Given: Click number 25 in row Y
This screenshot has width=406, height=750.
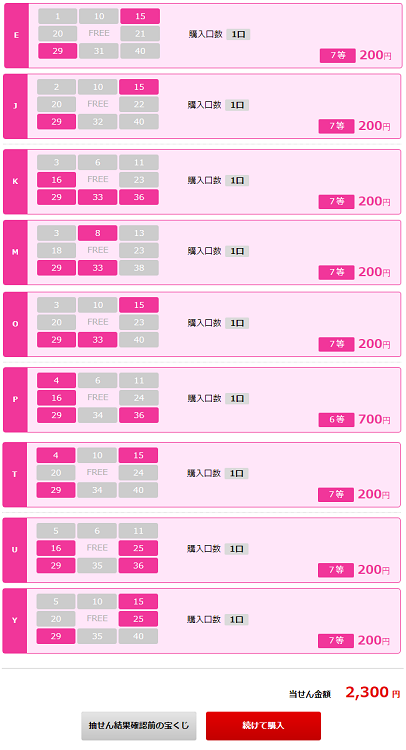Looking at the screenshot, I should click(138, 619).
